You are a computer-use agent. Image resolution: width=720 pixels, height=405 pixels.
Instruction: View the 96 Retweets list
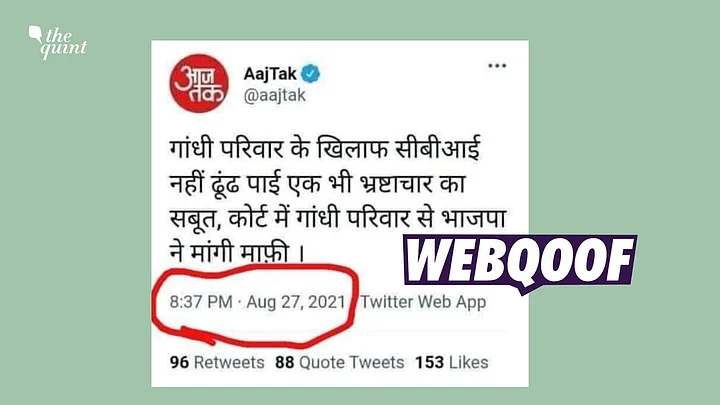click(217, 362)
